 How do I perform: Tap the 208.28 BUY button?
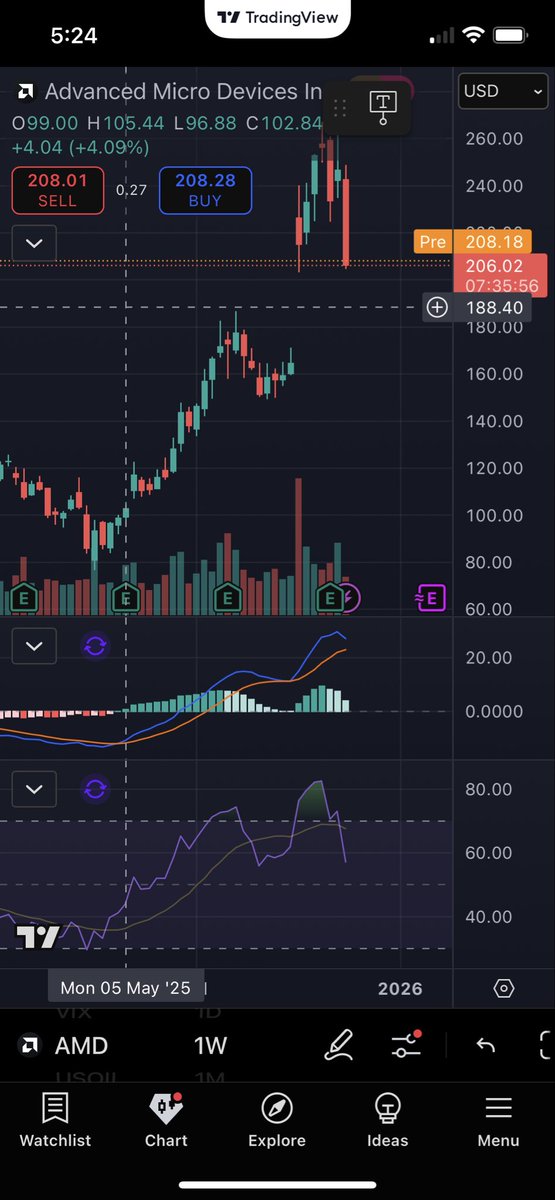205,190
